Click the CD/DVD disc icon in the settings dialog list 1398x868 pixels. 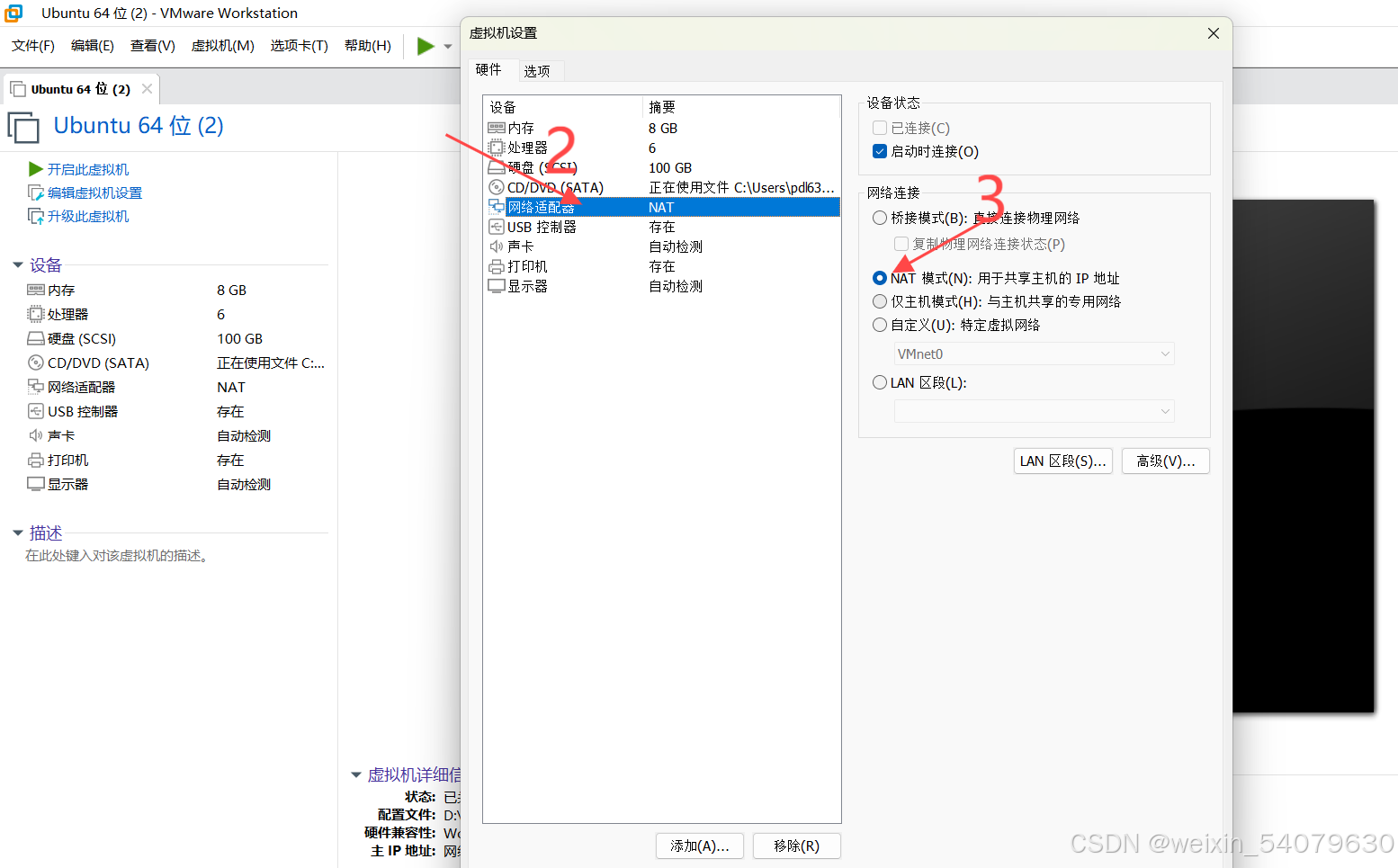coord(497,187)
